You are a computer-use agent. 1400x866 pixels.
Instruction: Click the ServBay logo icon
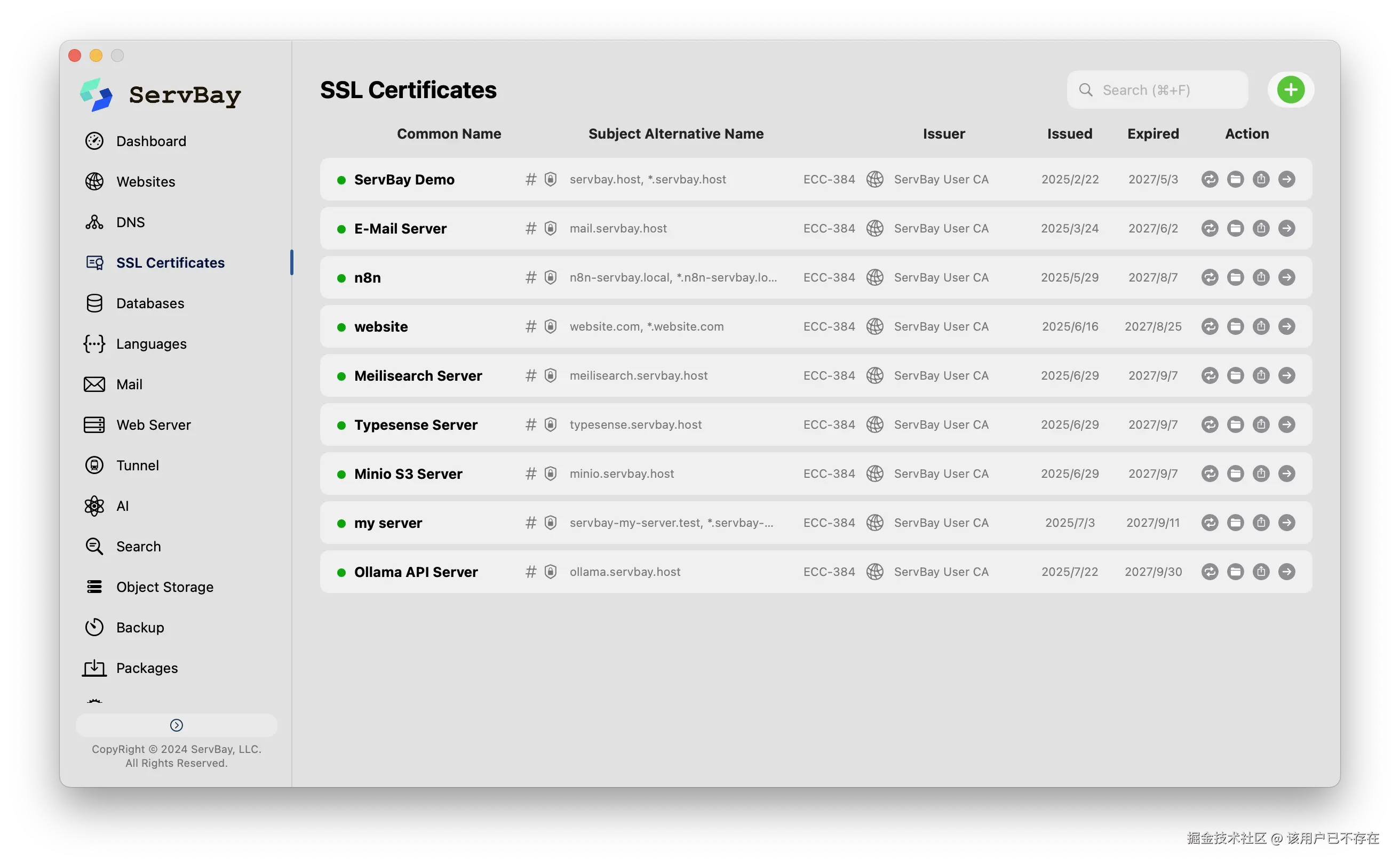[96, 95]
